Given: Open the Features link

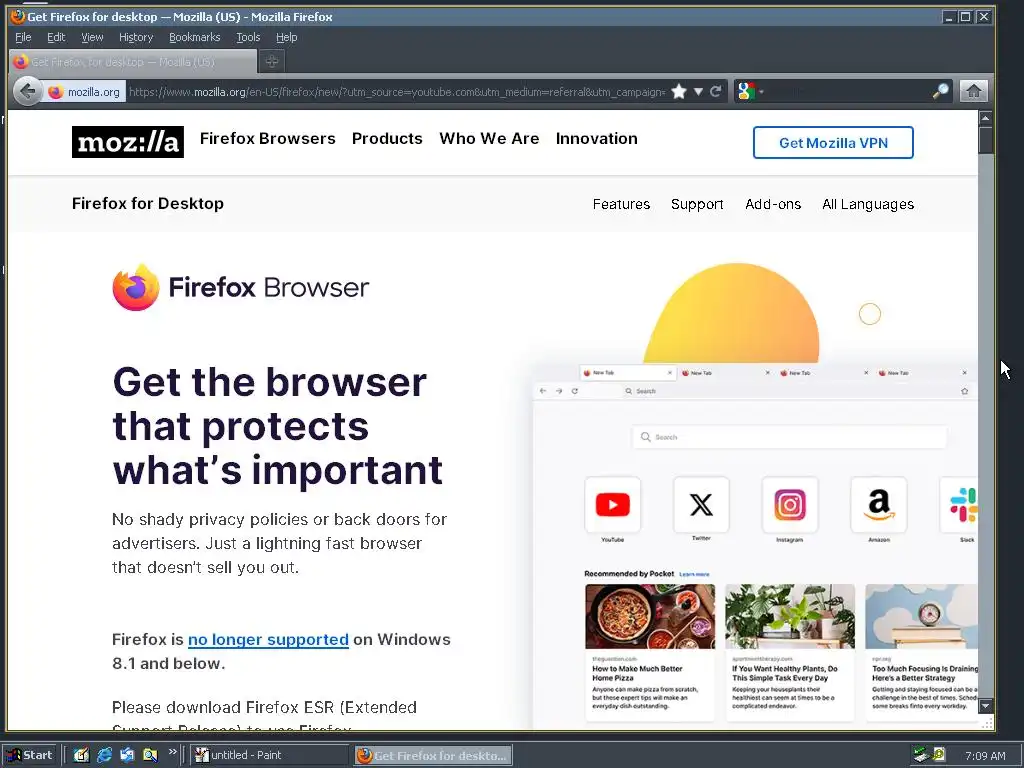Looking at the screenshot, I should point(621,204).
